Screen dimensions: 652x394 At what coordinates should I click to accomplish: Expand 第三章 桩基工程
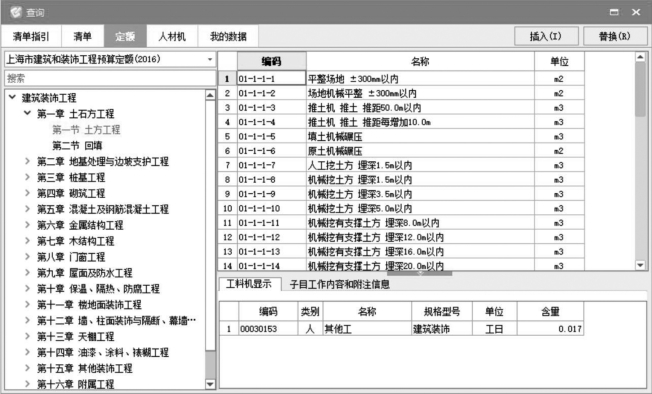(x=27, y=177)
